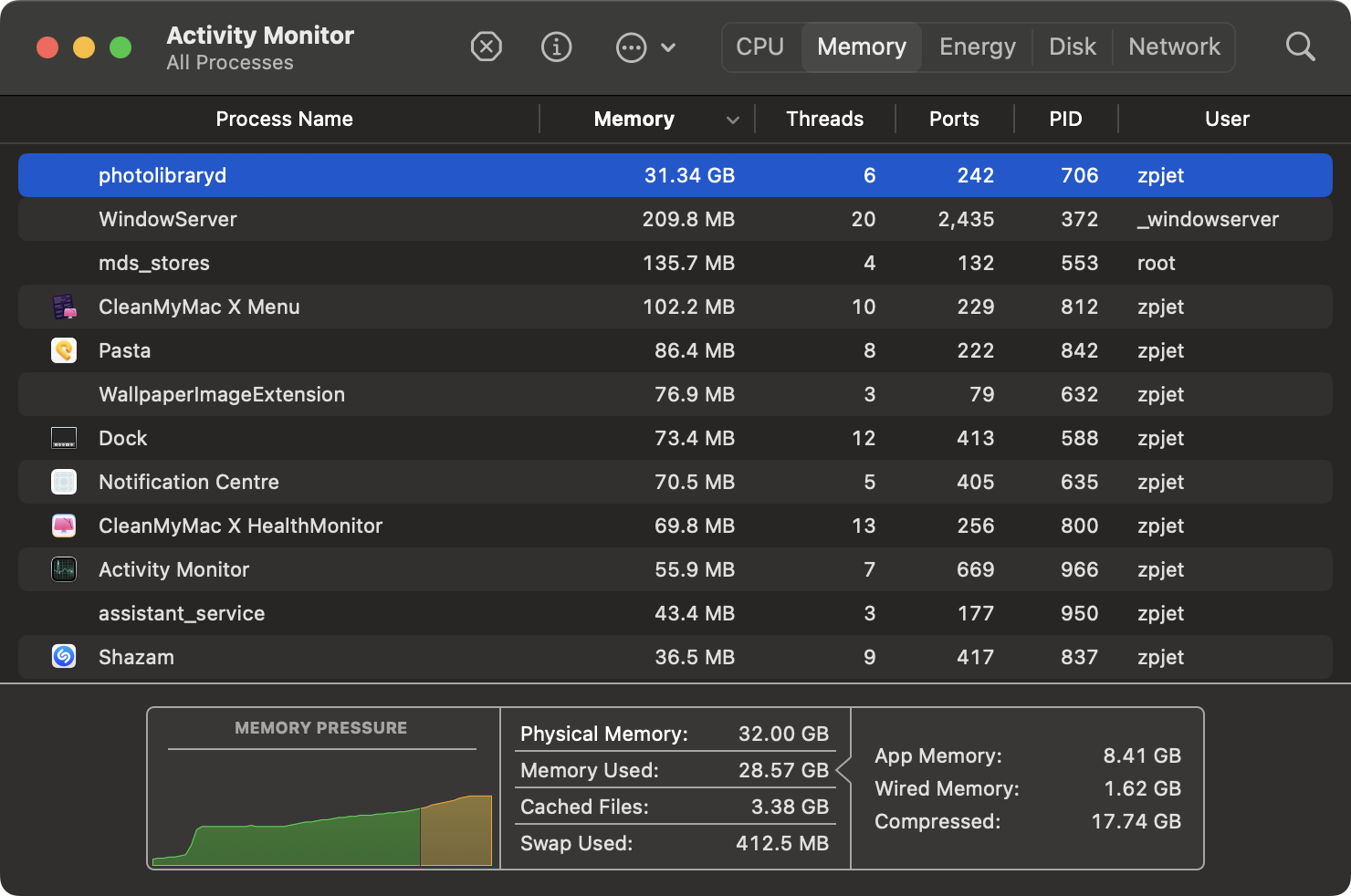Click the CleanMyMac X Menu icon
Viewport: 1351px width, 896px height.
pyautogui.click(x=64, y=307)
